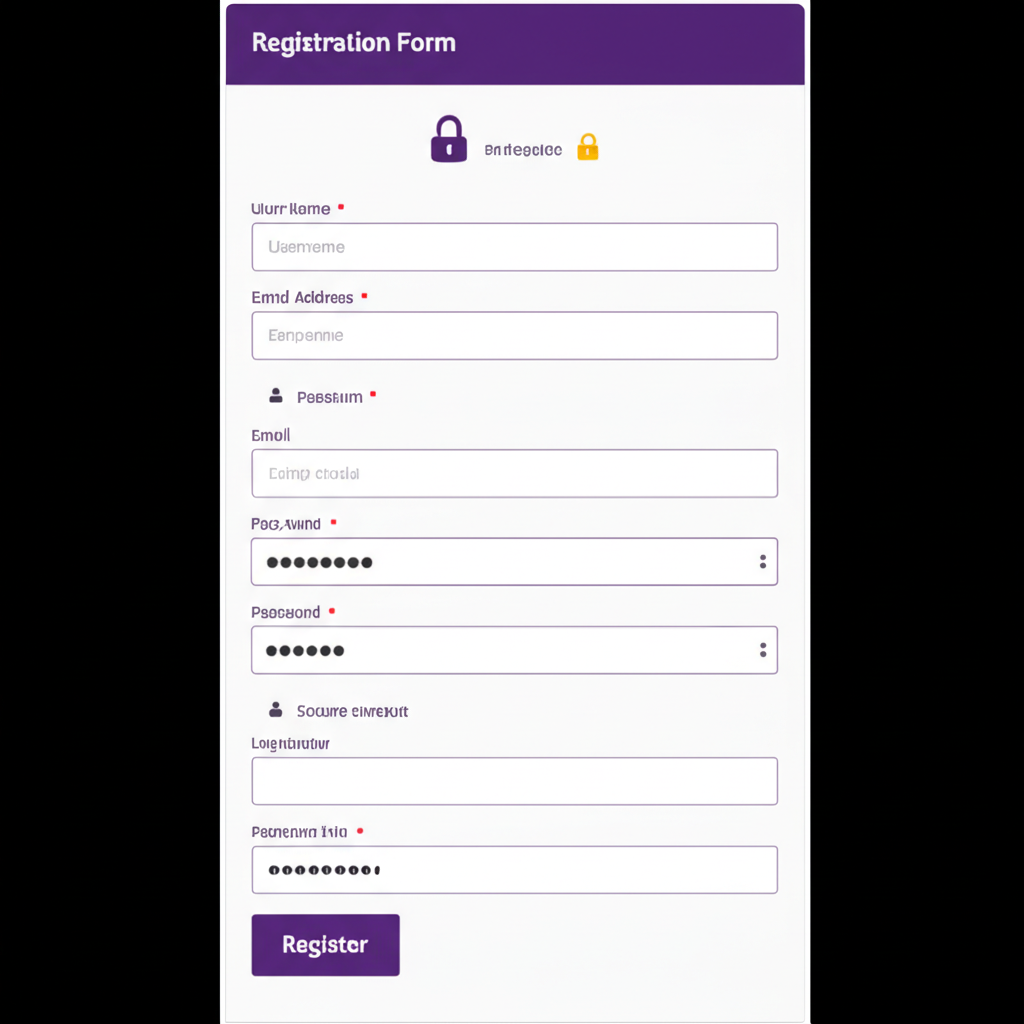Click the Psecuond password field

tap(500, 650)
